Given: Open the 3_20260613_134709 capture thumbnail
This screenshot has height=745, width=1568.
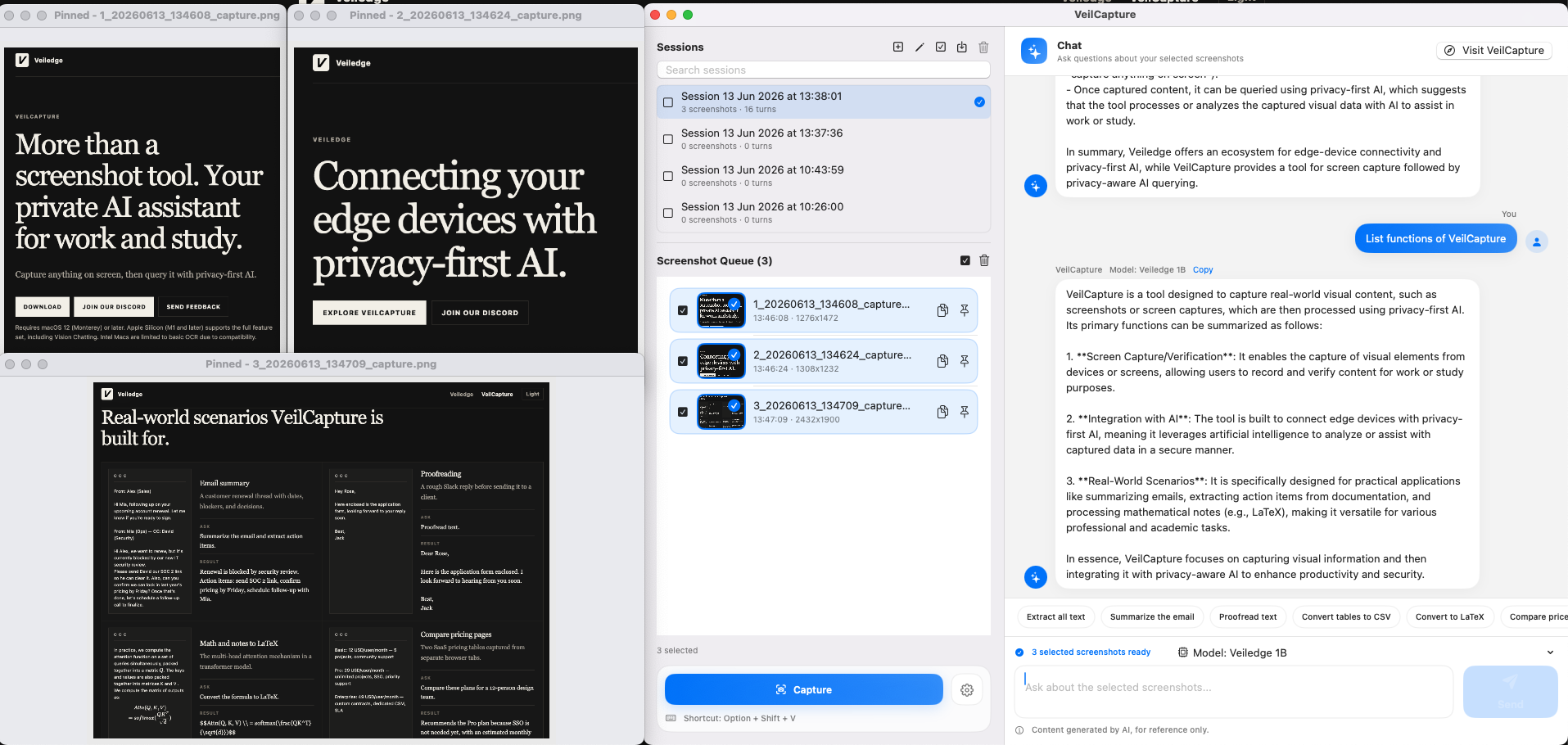Looking at the screenshot, I should click(x=721, y=412).
